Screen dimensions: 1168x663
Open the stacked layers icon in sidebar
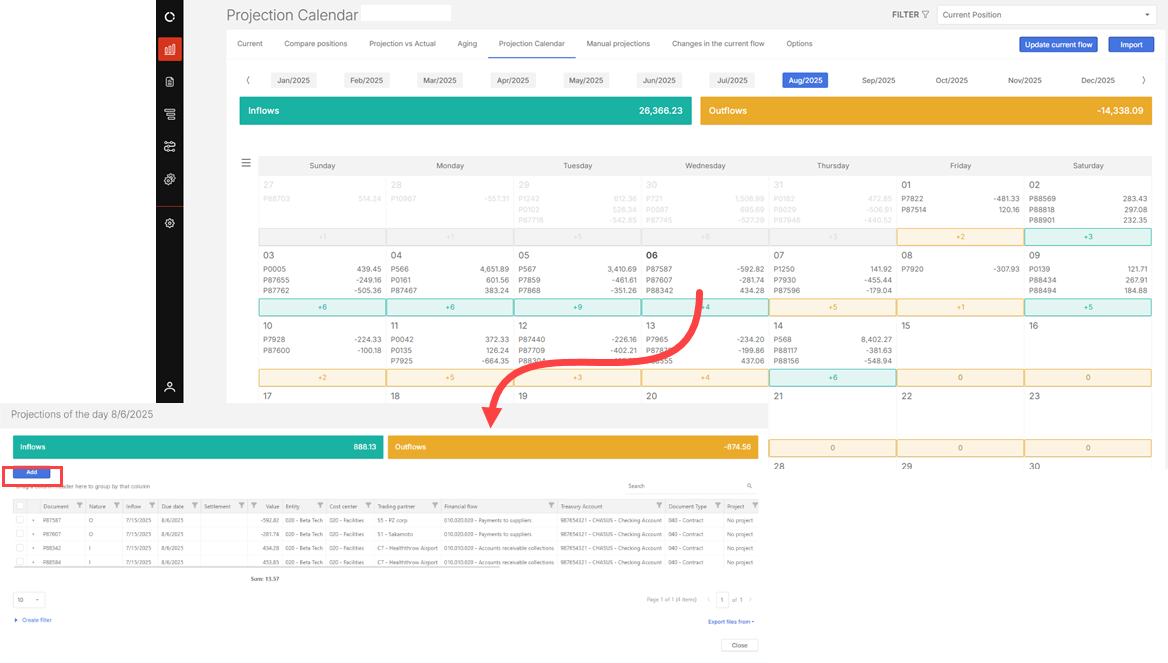(x=169, y=115)
